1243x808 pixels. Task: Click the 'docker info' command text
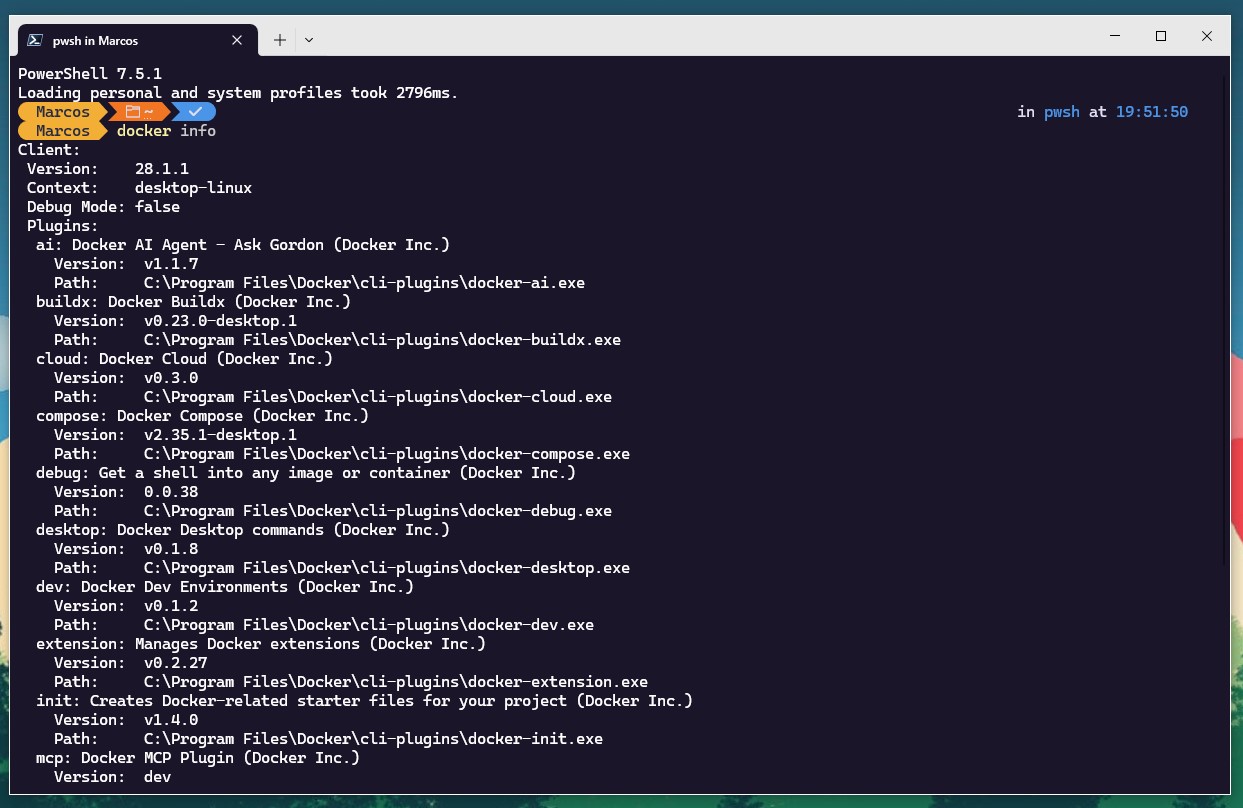(x=166, y=131)
